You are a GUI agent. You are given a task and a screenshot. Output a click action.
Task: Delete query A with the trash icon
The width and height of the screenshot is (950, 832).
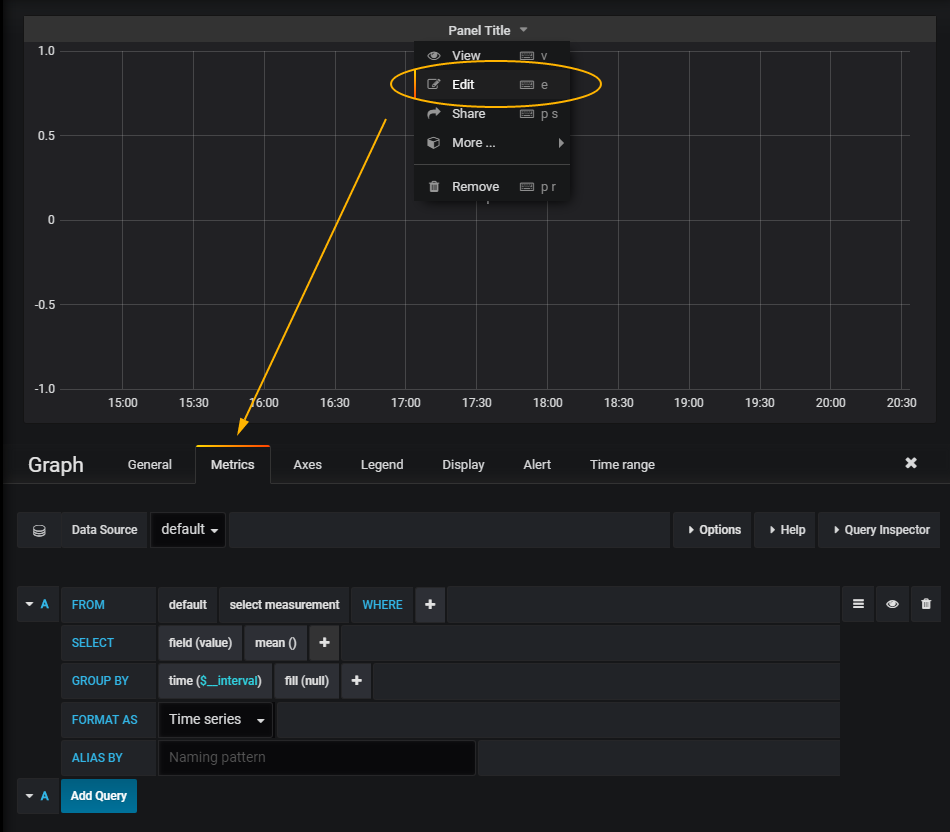point(926,604)
